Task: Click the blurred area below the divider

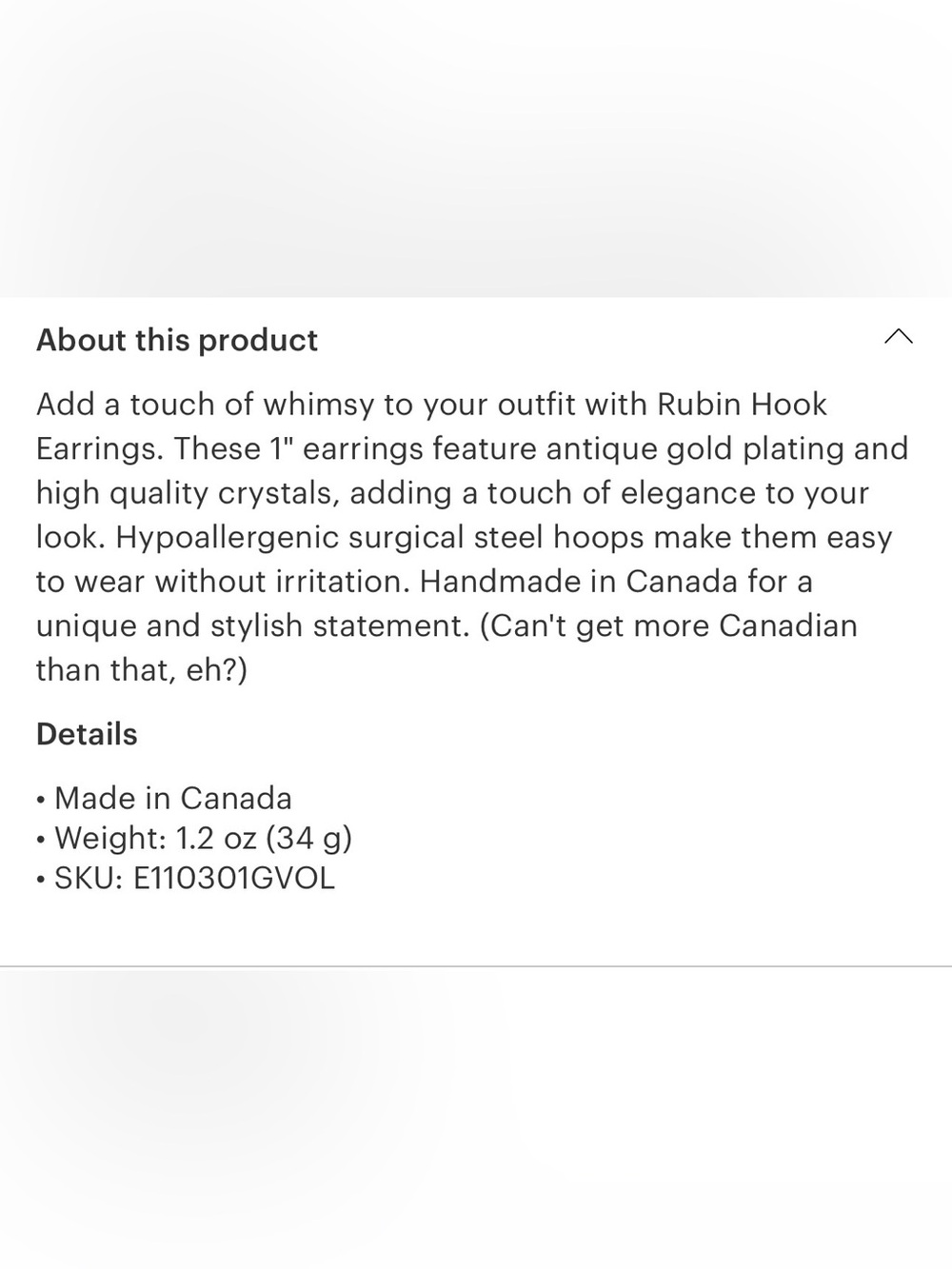Action: [x=476, y=1119]
